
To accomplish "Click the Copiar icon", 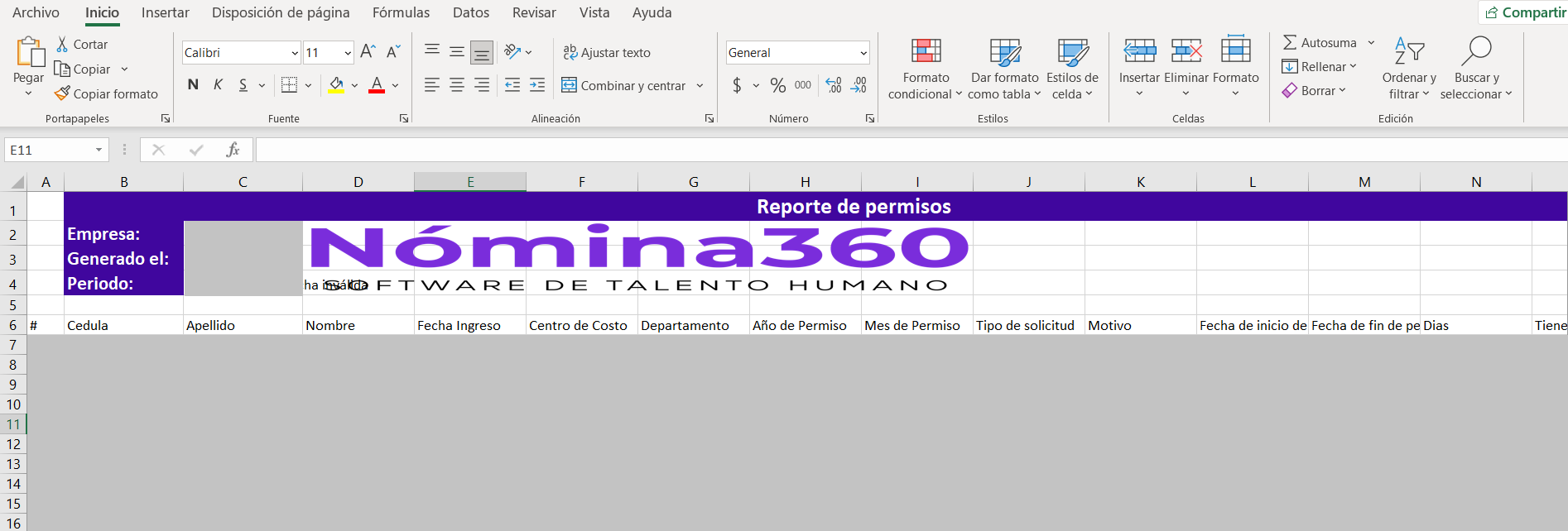I will pos(61,69).
